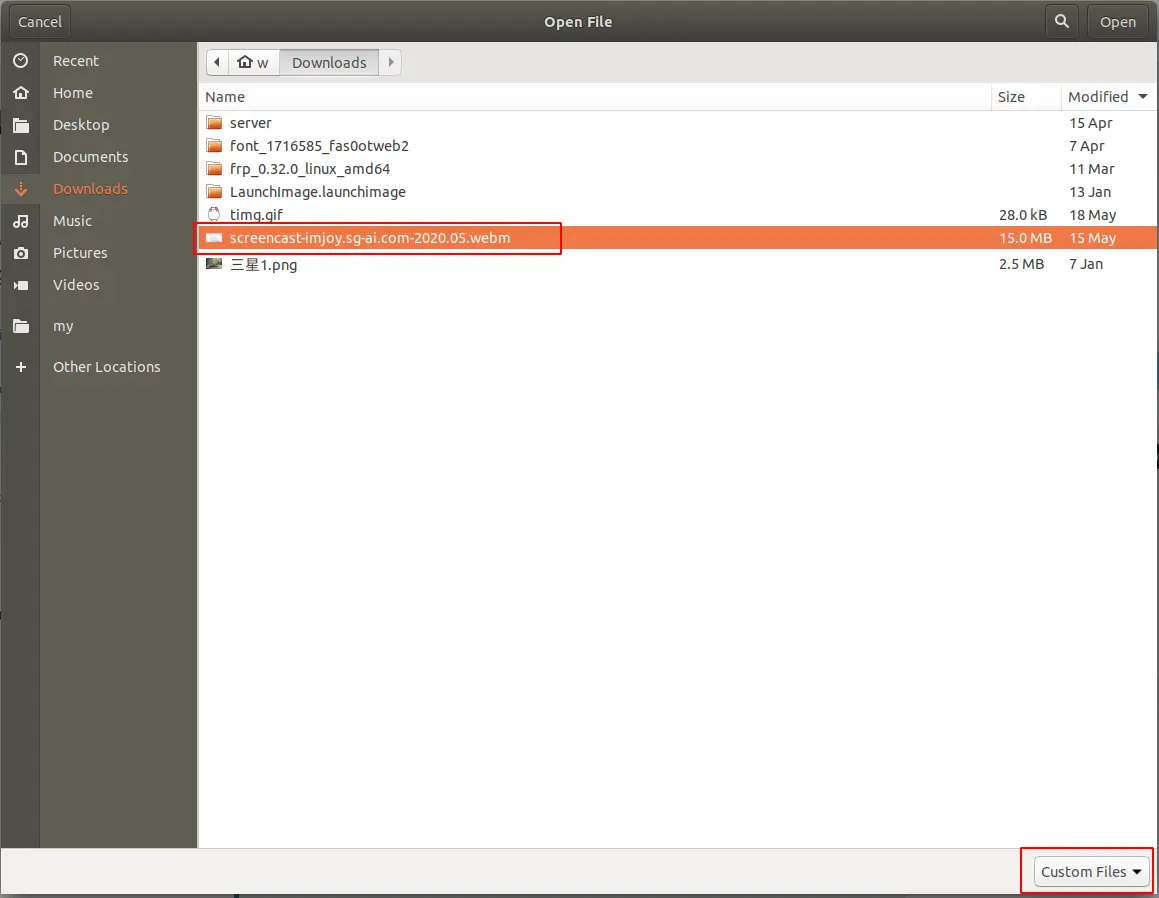1159x898 pixels.
Task: Click the '15 Apr' modified date
Action: pos(1090,123)
